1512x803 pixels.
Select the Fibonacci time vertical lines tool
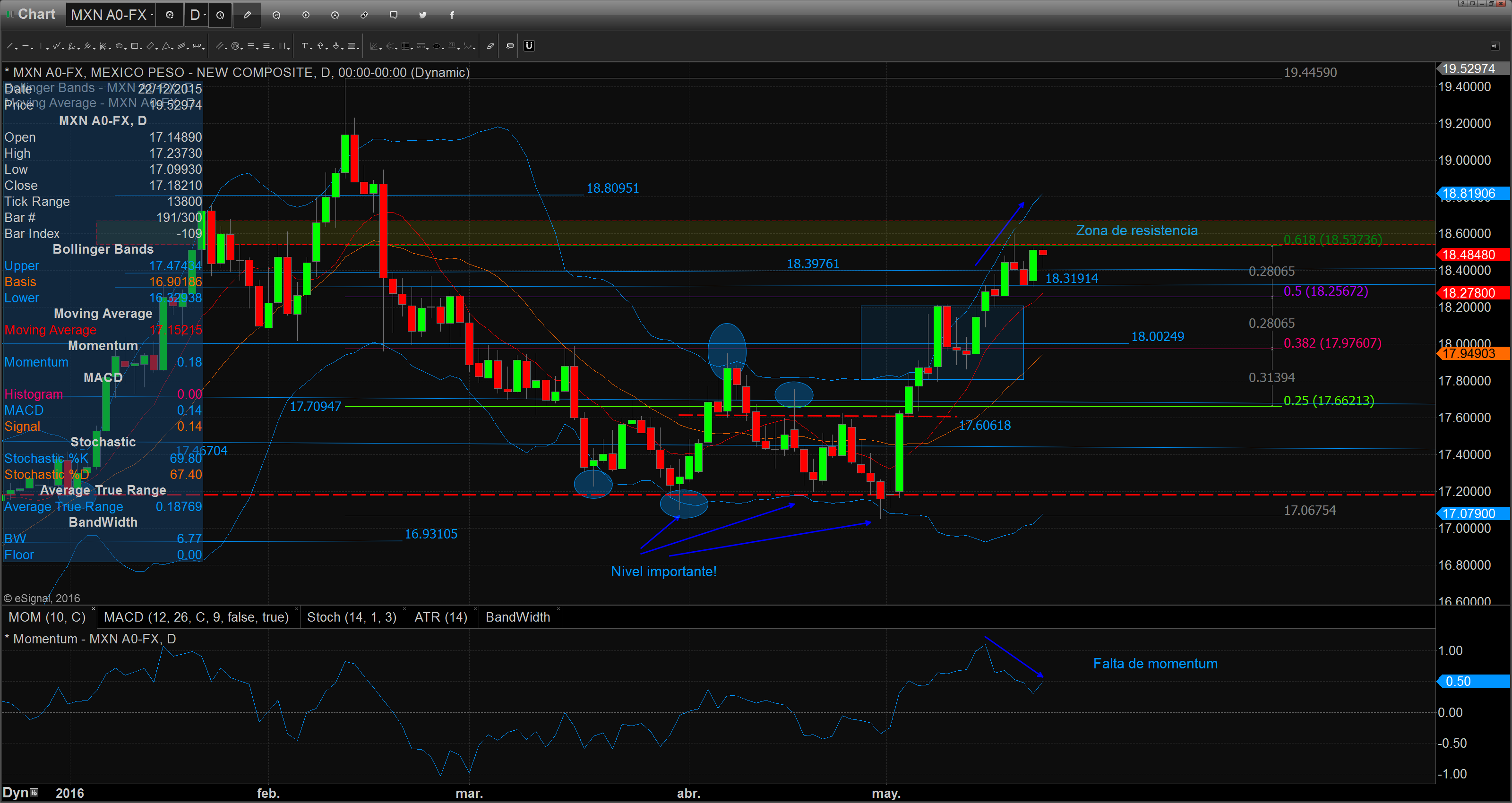click(282, 46)
